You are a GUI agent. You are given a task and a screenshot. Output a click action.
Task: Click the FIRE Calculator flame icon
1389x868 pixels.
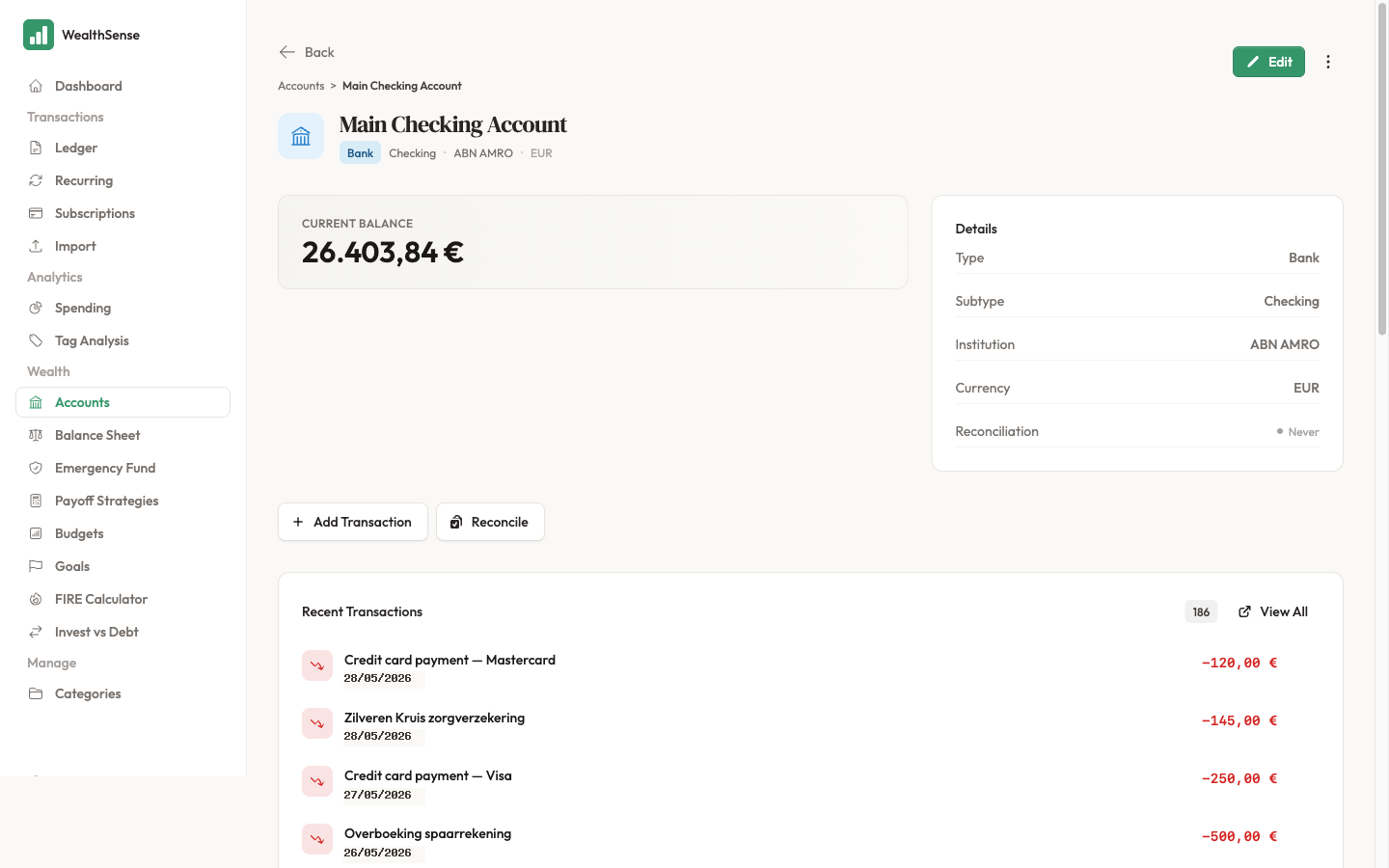(x=36, y=599)
